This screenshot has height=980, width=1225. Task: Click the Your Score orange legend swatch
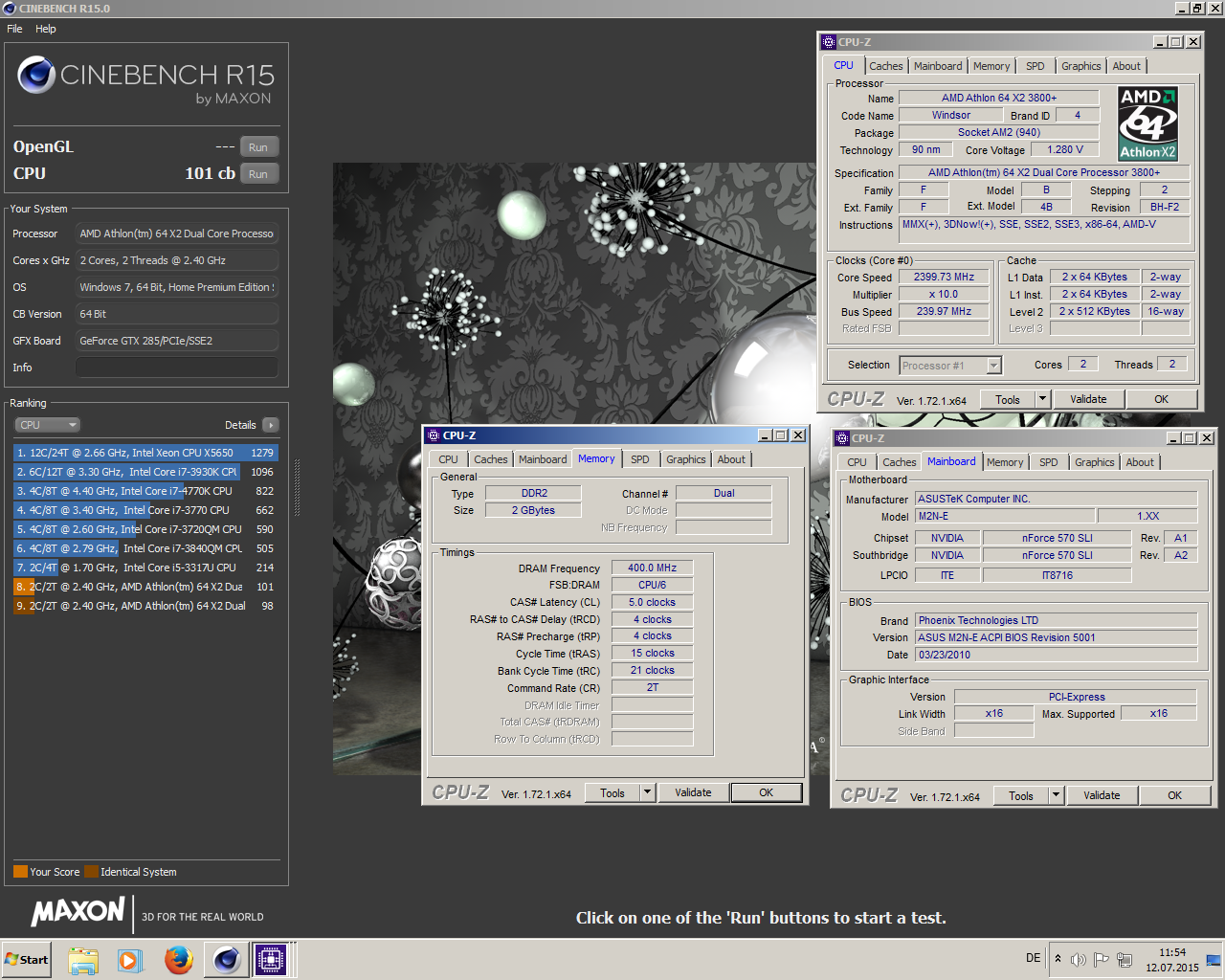tap(20, 872)
